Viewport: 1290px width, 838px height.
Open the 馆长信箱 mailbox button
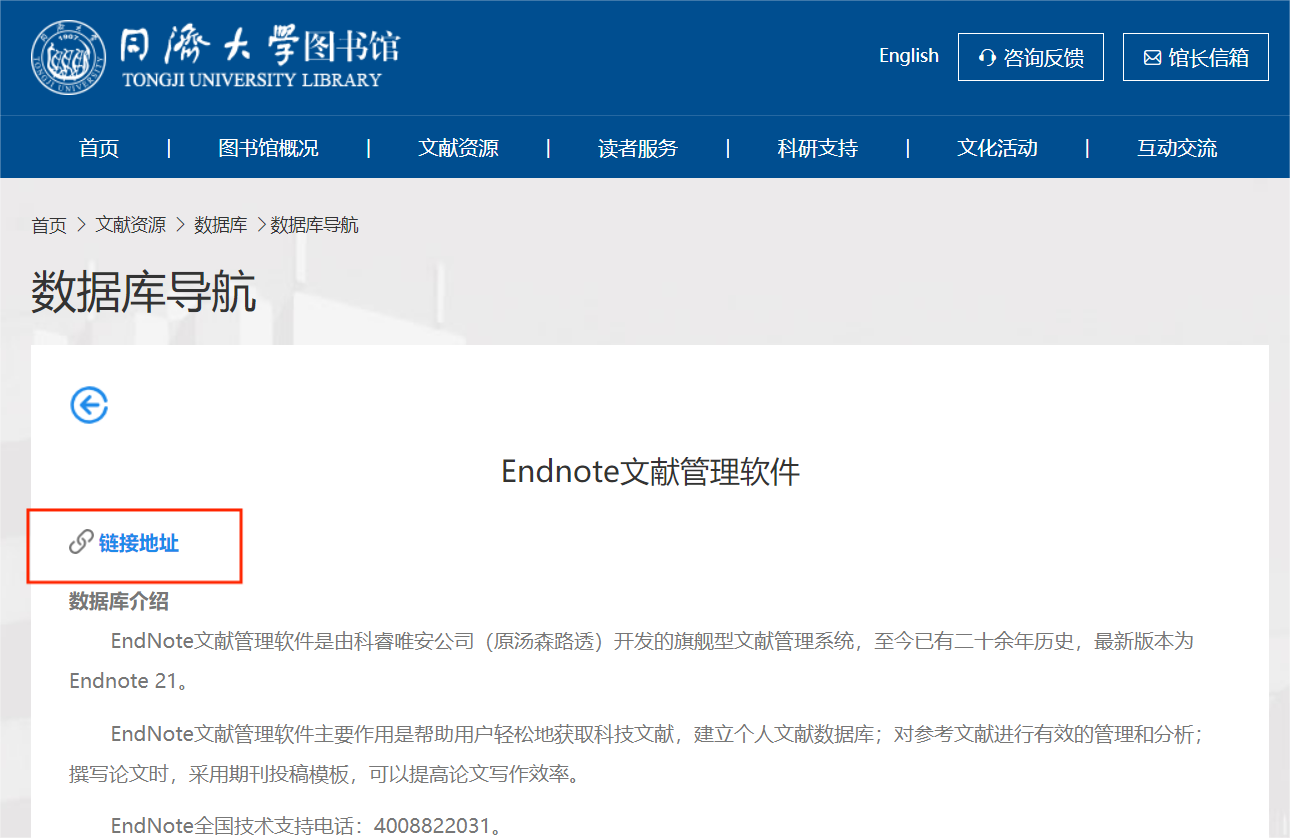point(1196,57)
